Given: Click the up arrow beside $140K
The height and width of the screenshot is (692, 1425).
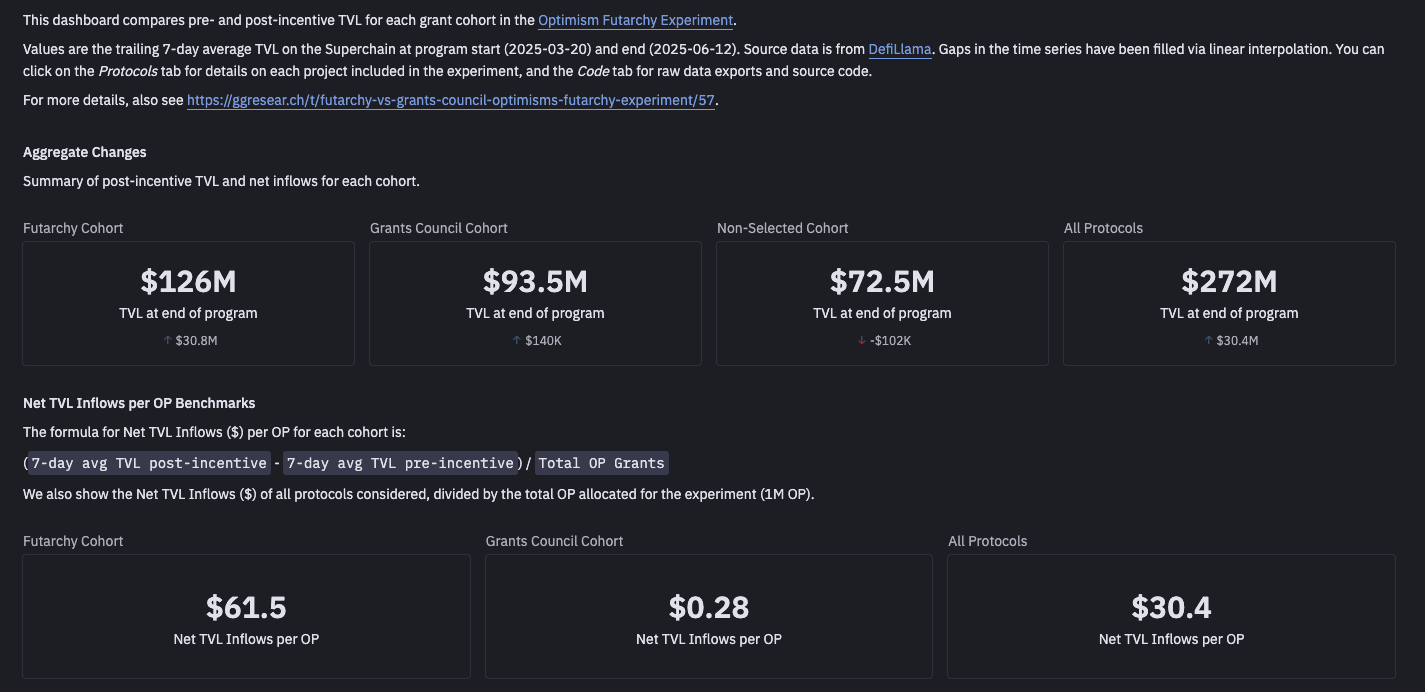Looking at the screenshot, I should [517, 341].
